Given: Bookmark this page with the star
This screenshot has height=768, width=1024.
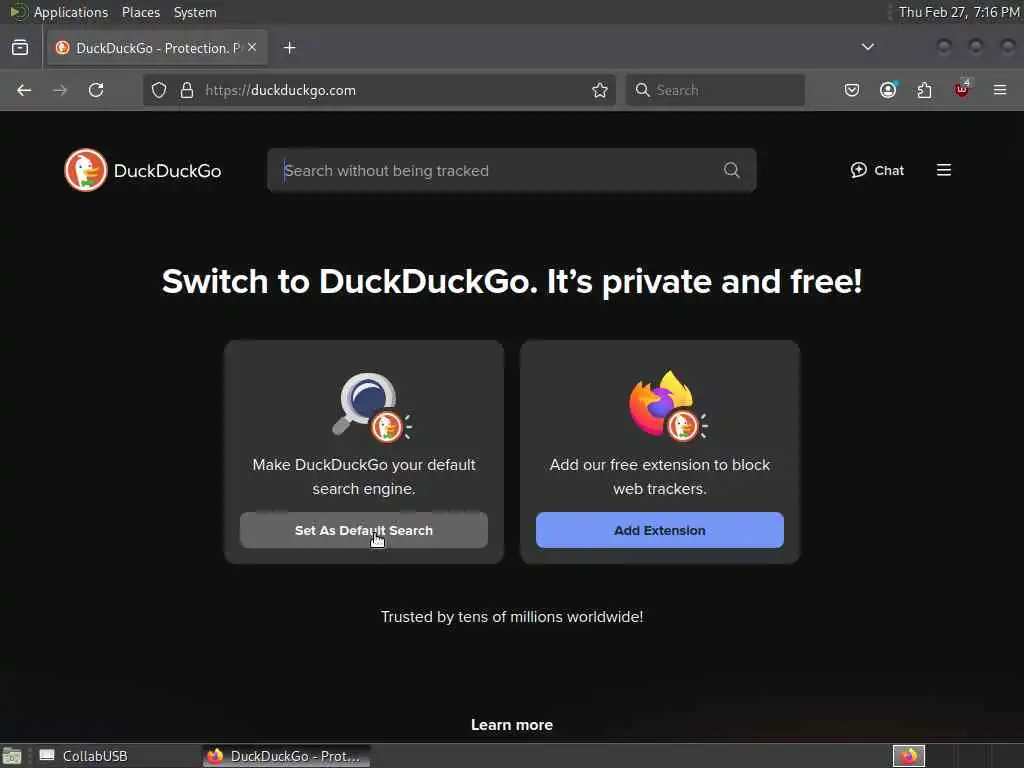Looking at the screenshot, I should point(600,90).
